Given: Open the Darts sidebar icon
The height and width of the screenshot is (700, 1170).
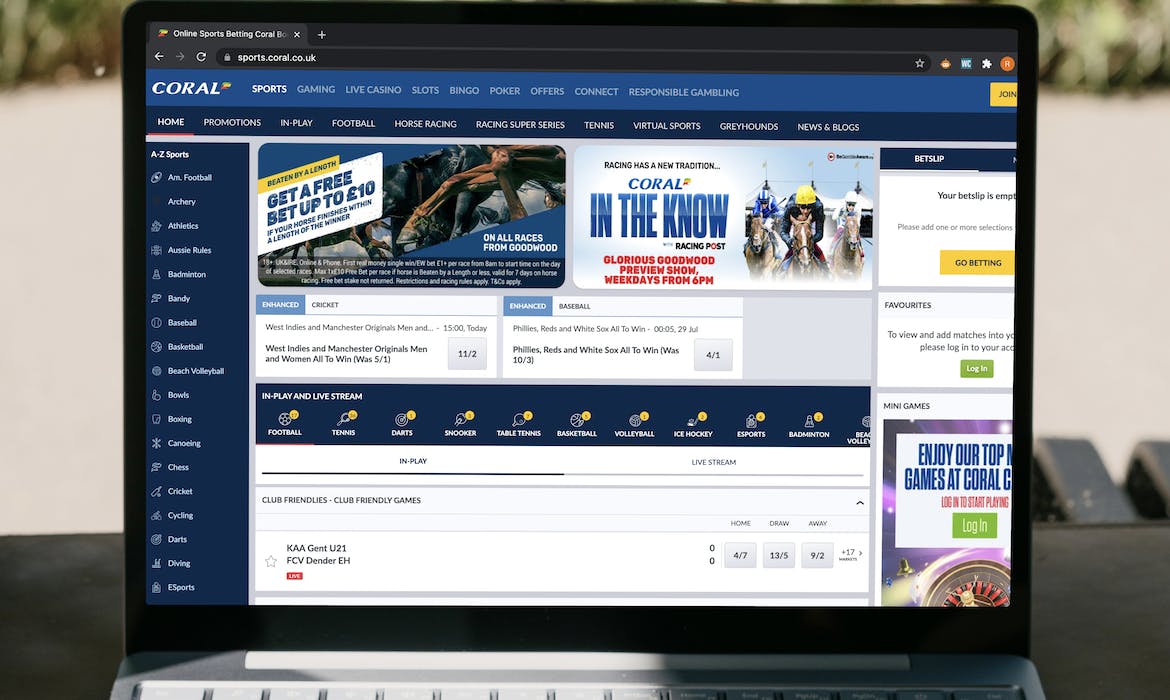Looking at the screenshot, I should pos(156,540).
